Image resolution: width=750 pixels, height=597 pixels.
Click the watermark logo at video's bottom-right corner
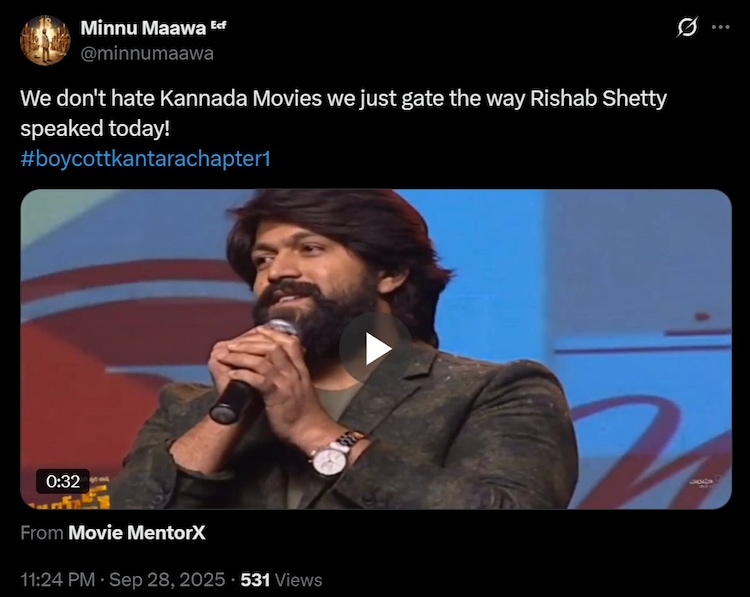click(x=704, y=482)
